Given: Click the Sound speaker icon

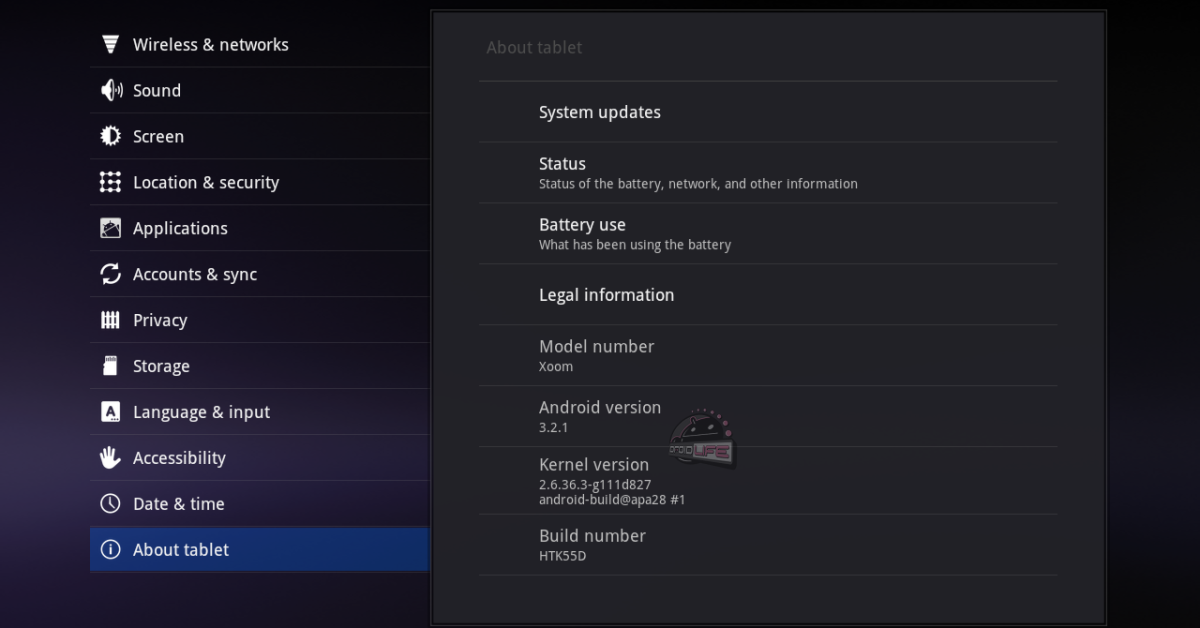Looking at the screenshot, I should [x=111, y=91].
